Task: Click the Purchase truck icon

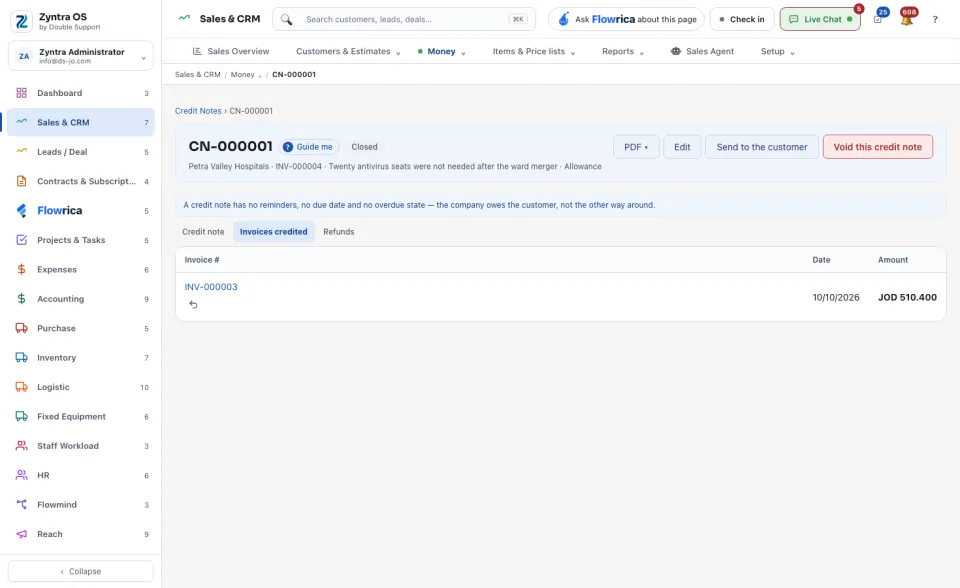Action: click(21, 328)
